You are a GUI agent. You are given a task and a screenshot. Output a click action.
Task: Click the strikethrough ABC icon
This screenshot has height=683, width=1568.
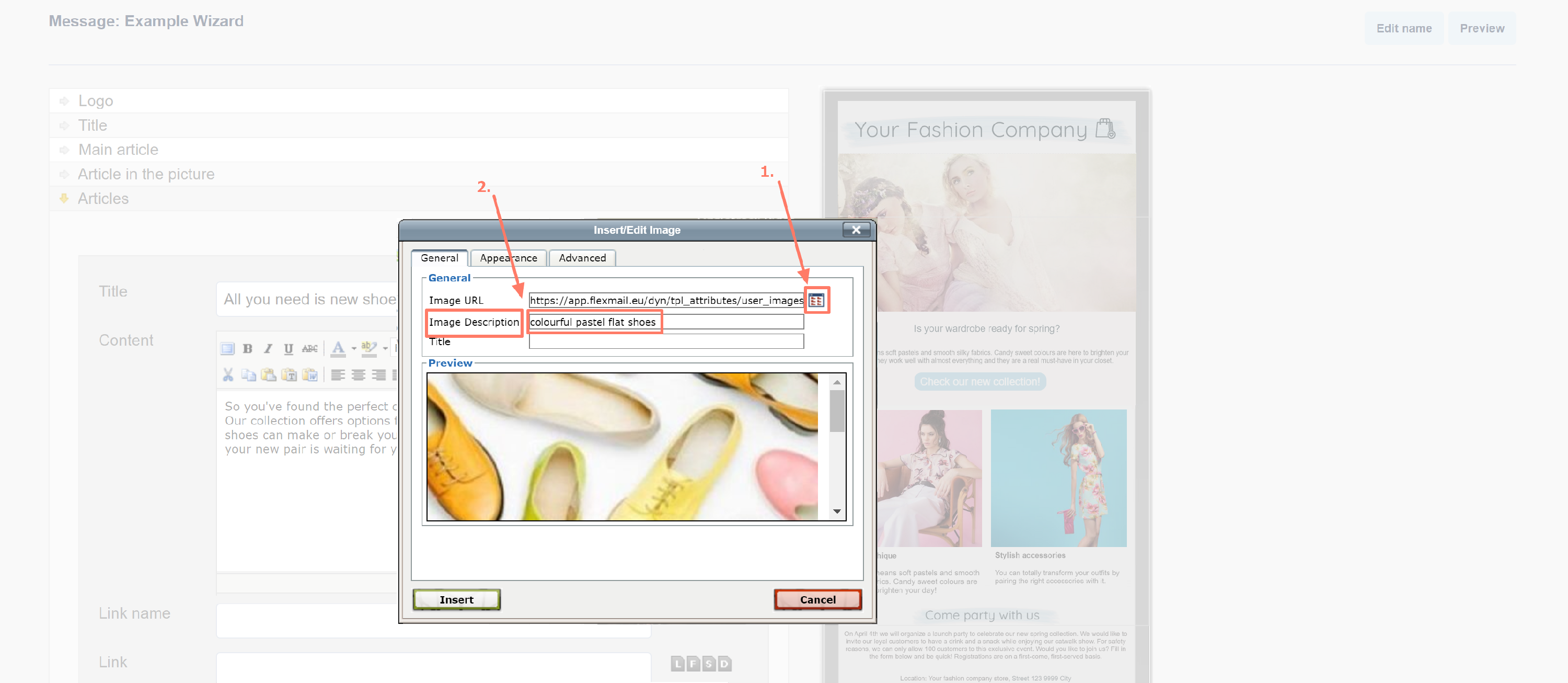click(x=309, y=348)
